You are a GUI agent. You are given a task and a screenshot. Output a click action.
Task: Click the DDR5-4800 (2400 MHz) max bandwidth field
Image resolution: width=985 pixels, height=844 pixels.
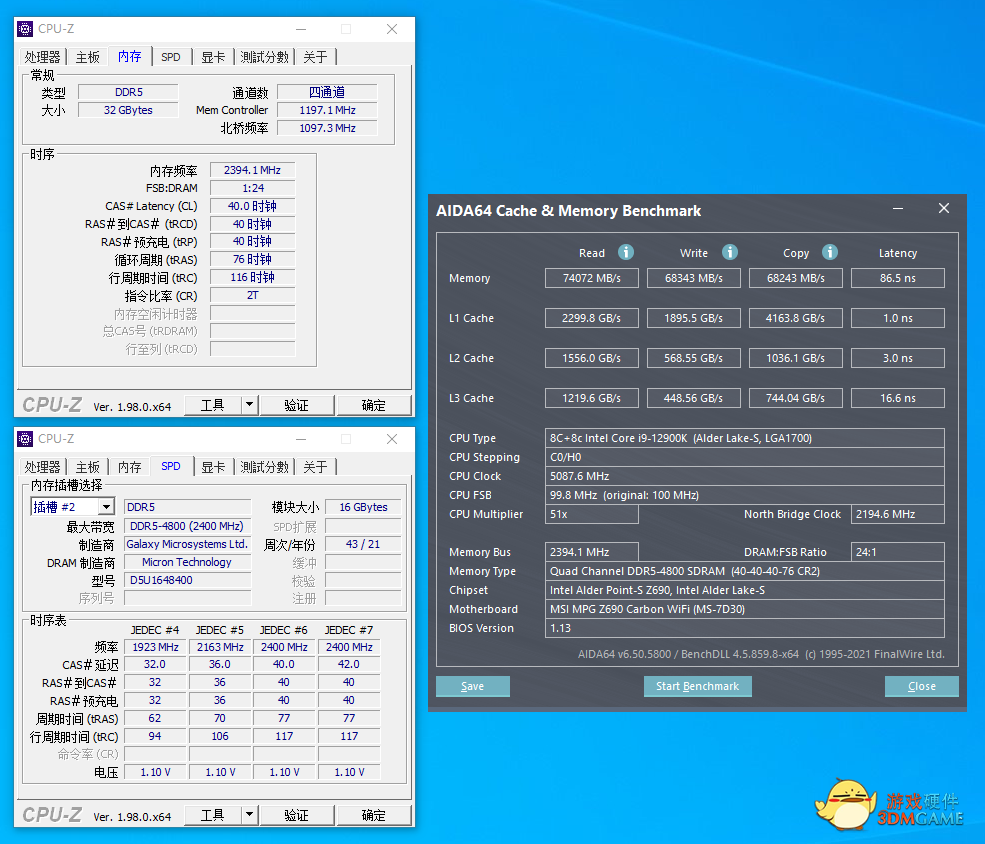point(187,526)
